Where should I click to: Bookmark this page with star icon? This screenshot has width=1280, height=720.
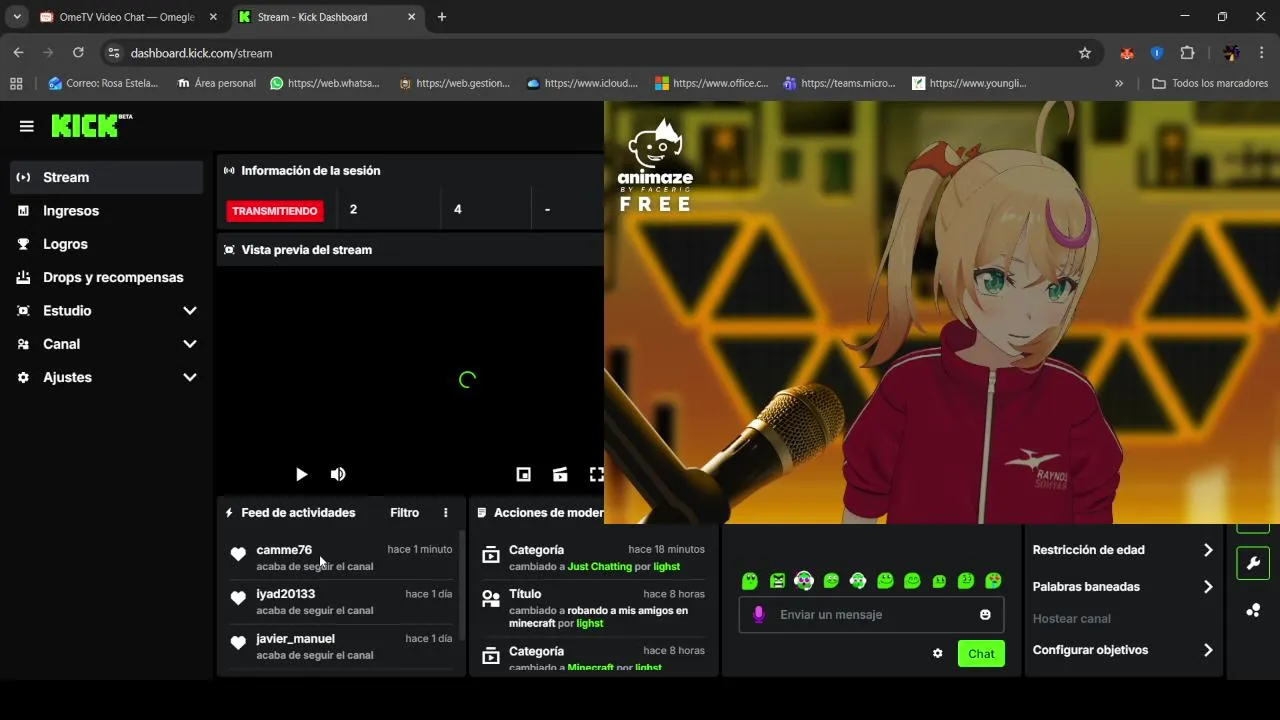pos(1085,53)
